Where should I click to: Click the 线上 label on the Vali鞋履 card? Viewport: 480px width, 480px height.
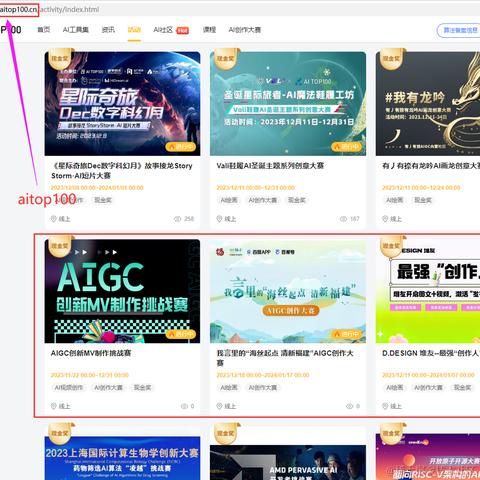230,219
